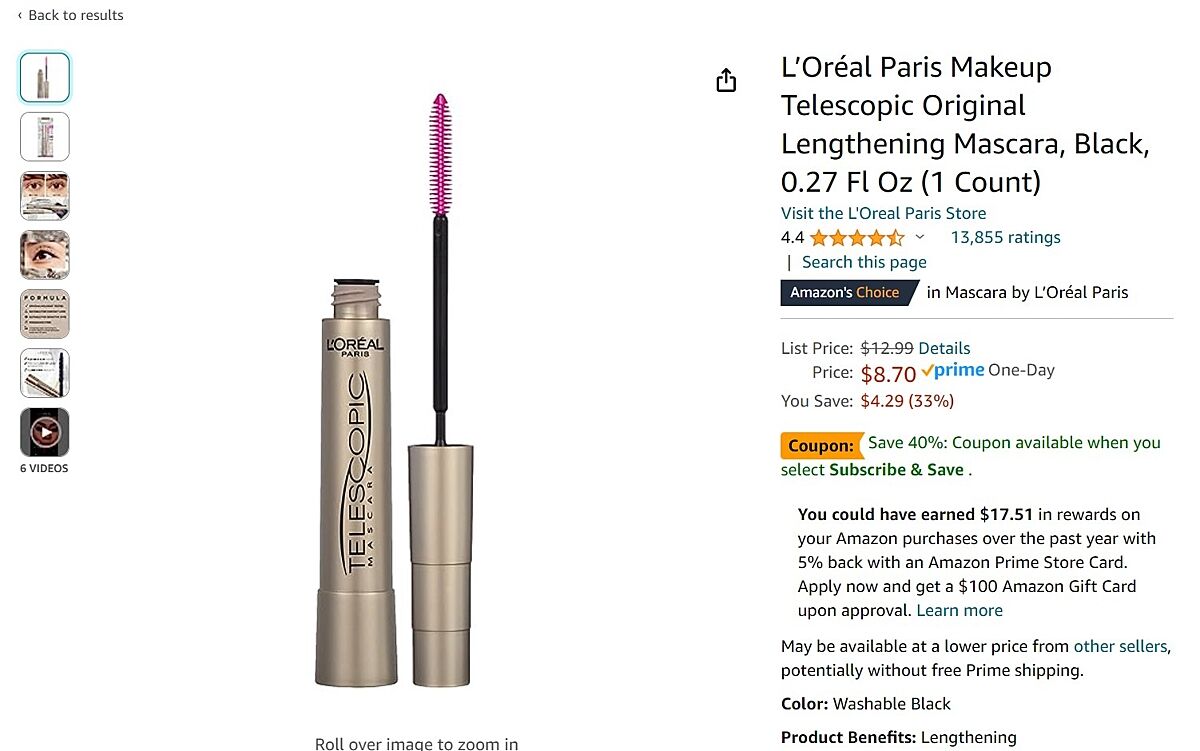Show the Formula info thumbnail
This screenshot has width=1200, height=751.
coord(45,314)
